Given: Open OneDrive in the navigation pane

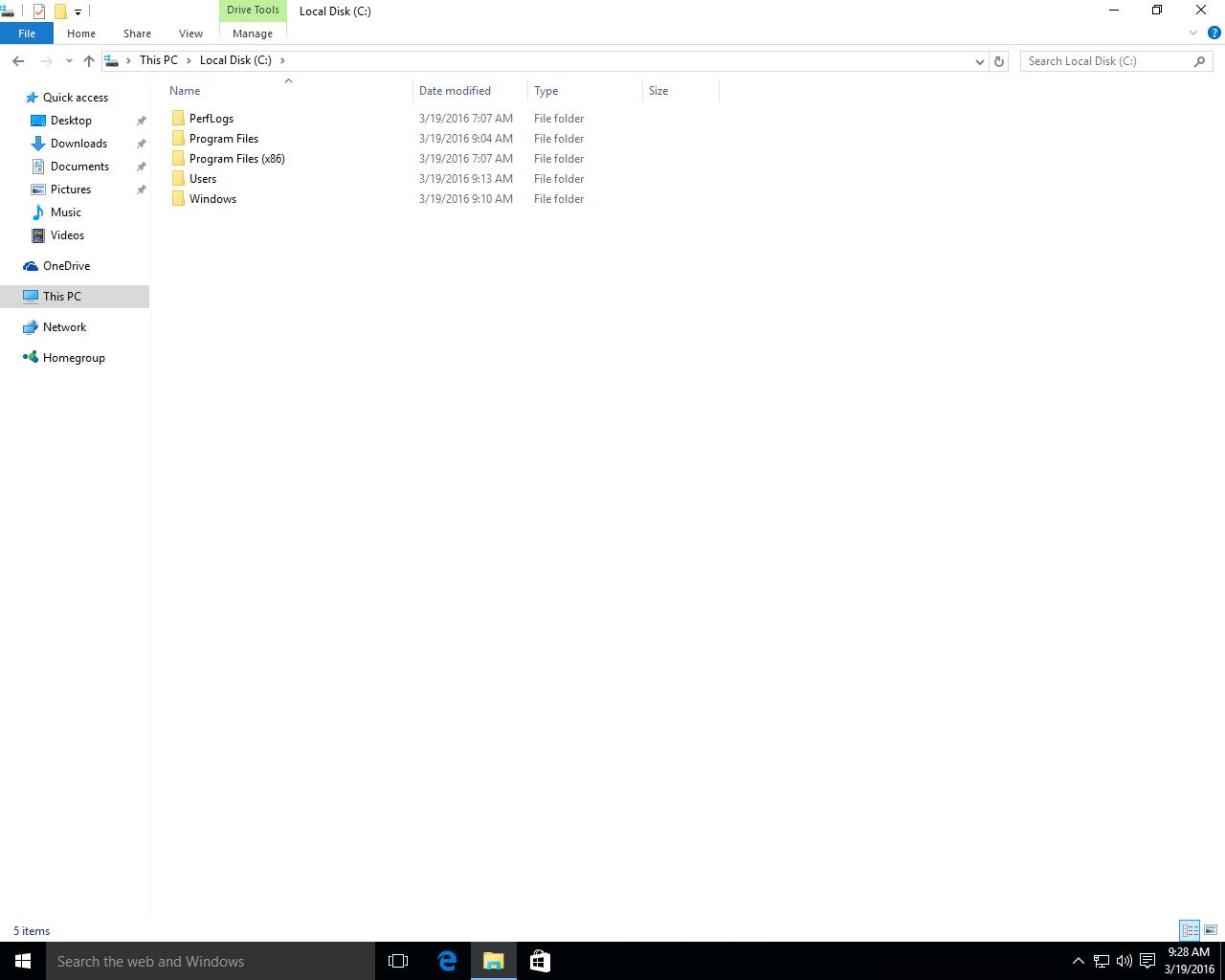Looking at the screenshot, I should [66, 266].
